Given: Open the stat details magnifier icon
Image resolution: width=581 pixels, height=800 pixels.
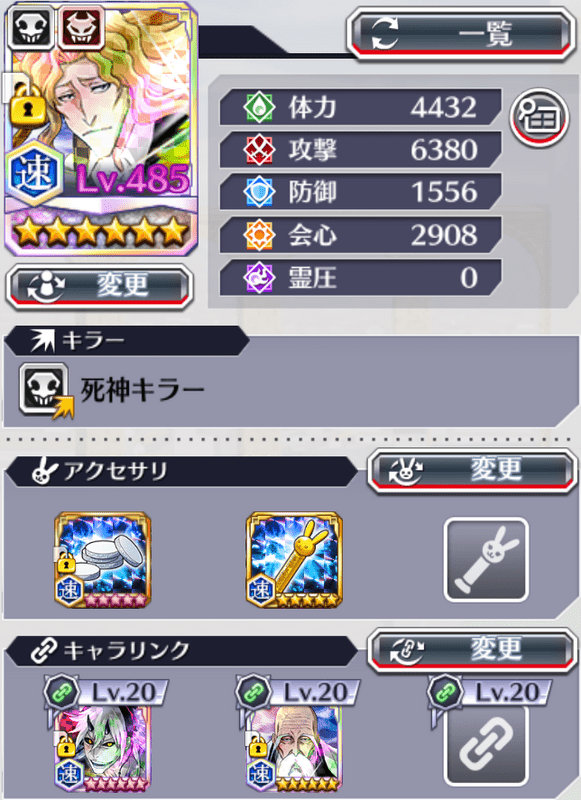Looking at the screenshot, I should click(x=539, y=117).
